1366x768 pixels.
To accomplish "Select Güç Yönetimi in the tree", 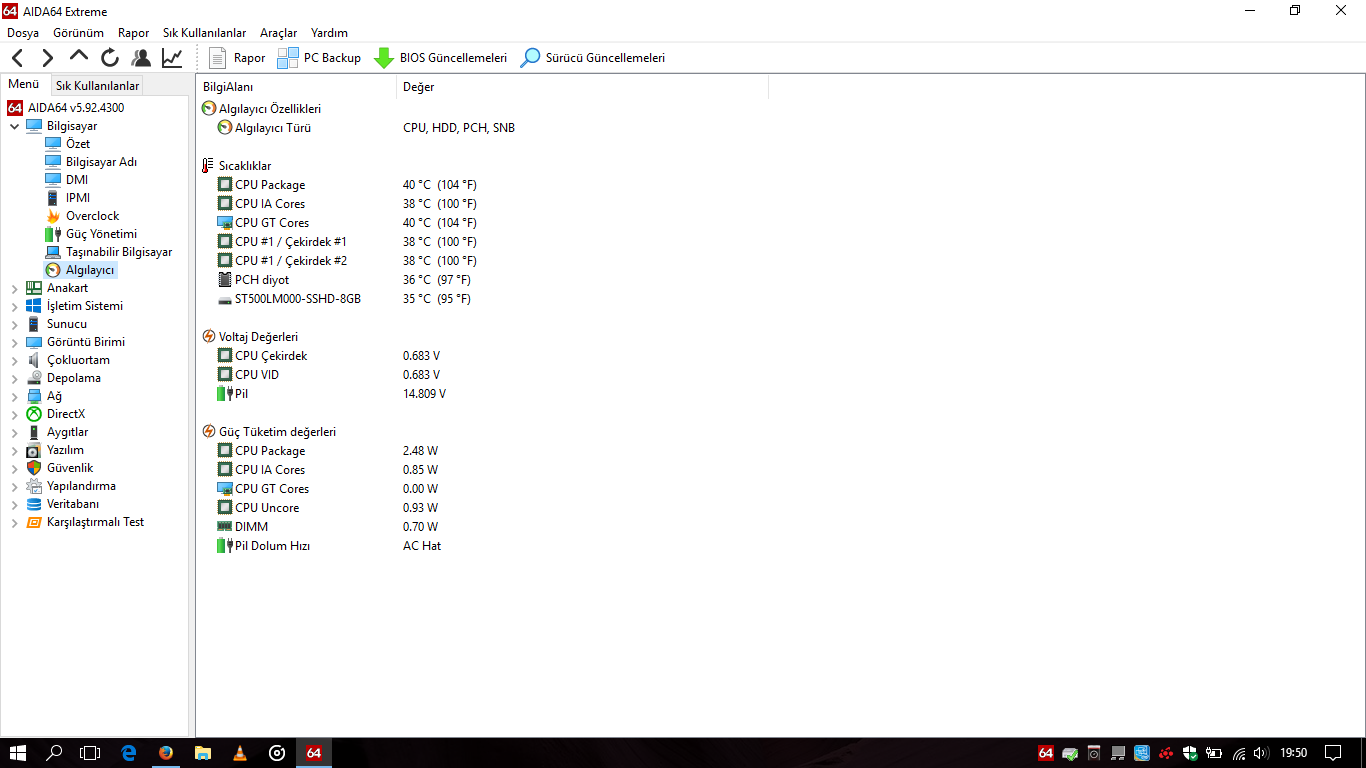I will click(101, 234).
